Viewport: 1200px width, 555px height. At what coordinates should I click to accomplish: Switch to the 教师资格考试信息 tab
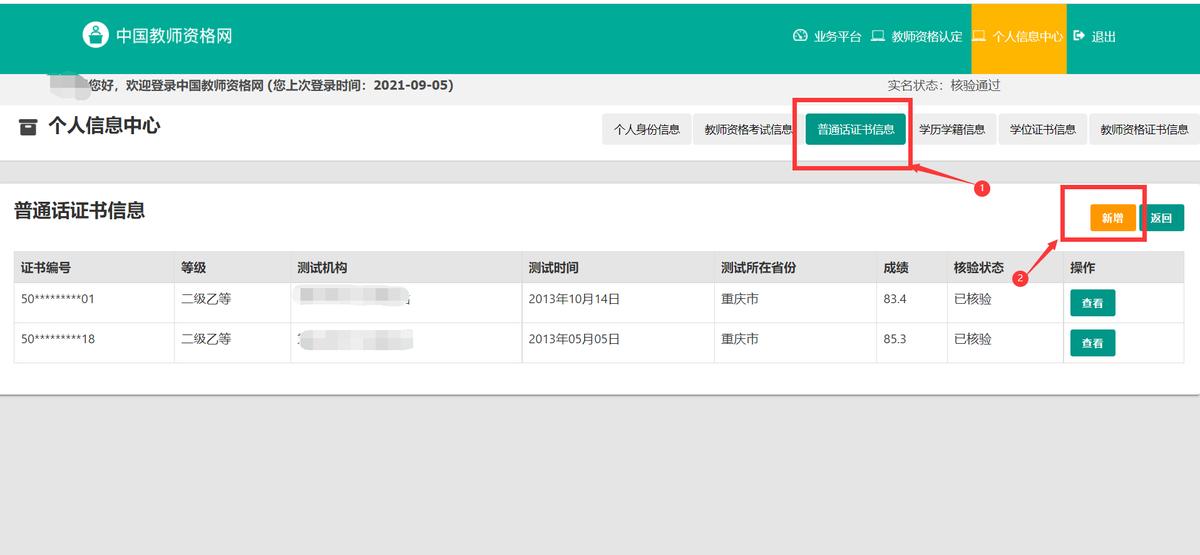(x=748, y=129)
